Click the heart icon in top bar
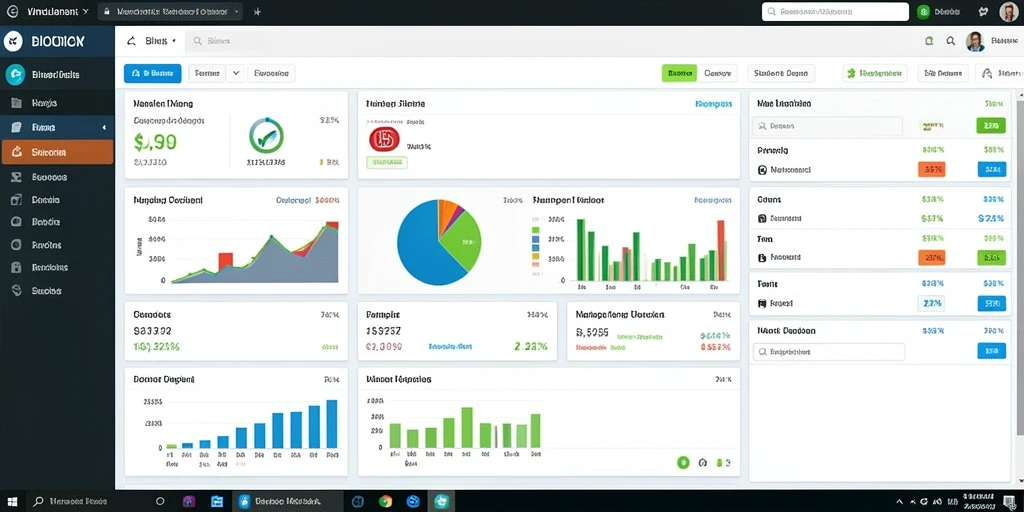This screenshot has width=1024, height=512. (984, 12)
